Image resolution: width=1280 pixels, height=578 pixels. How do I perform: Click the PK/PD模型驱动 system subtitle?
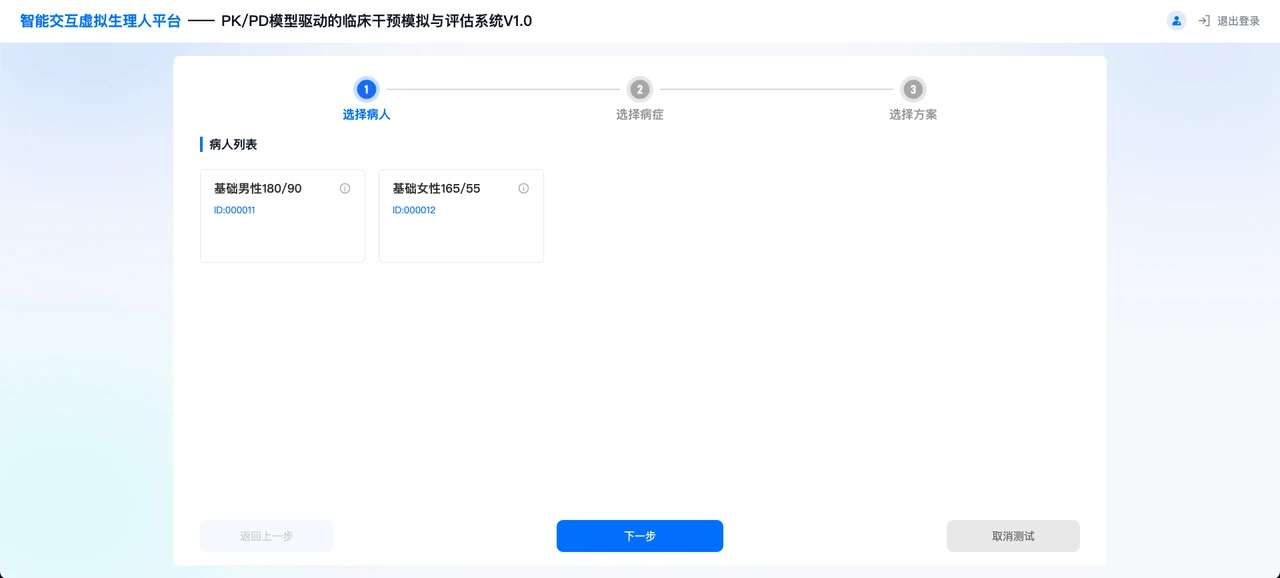point(377,21)
